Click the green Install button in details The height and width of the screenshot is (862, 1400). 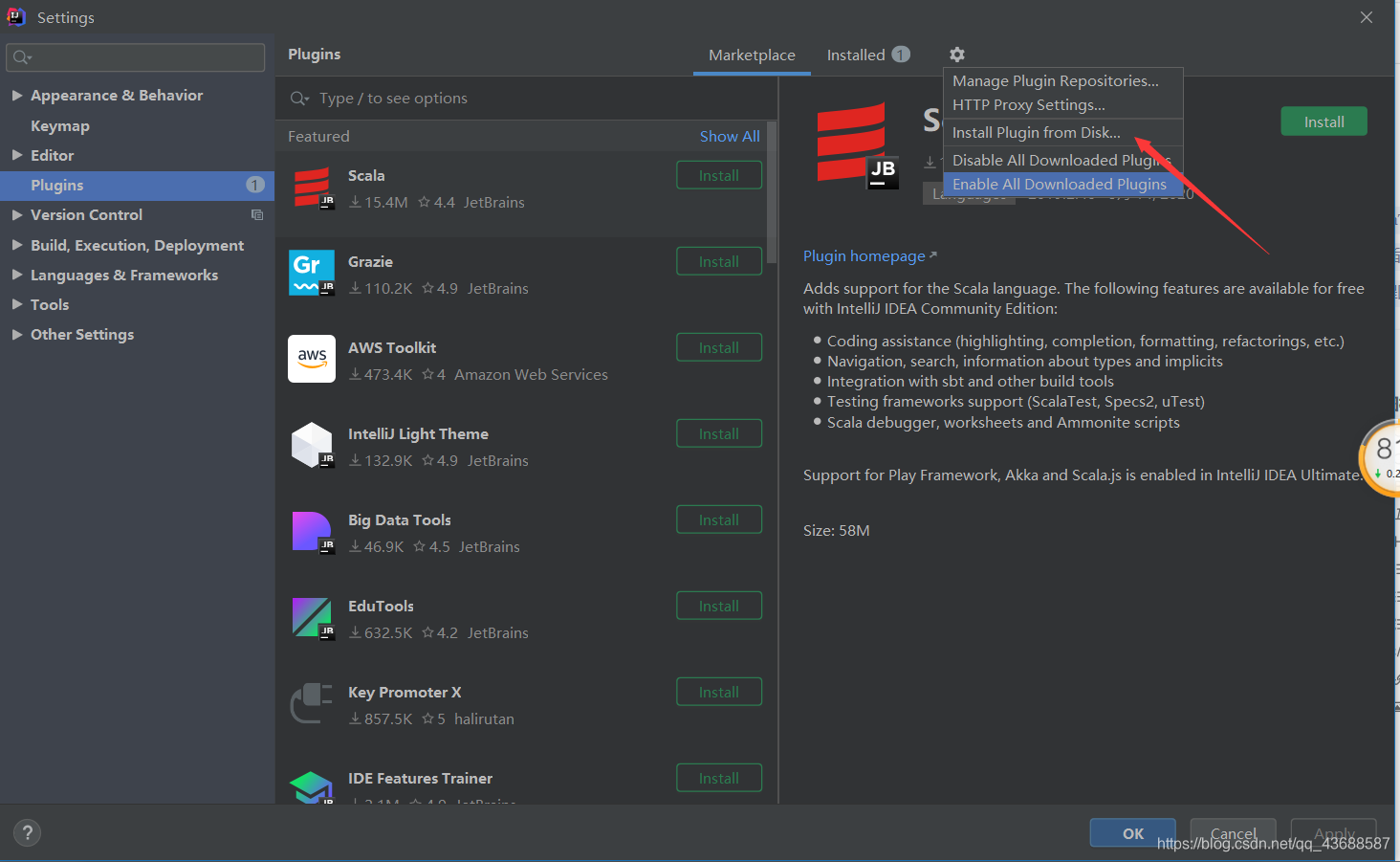(x=1323, y=122)
